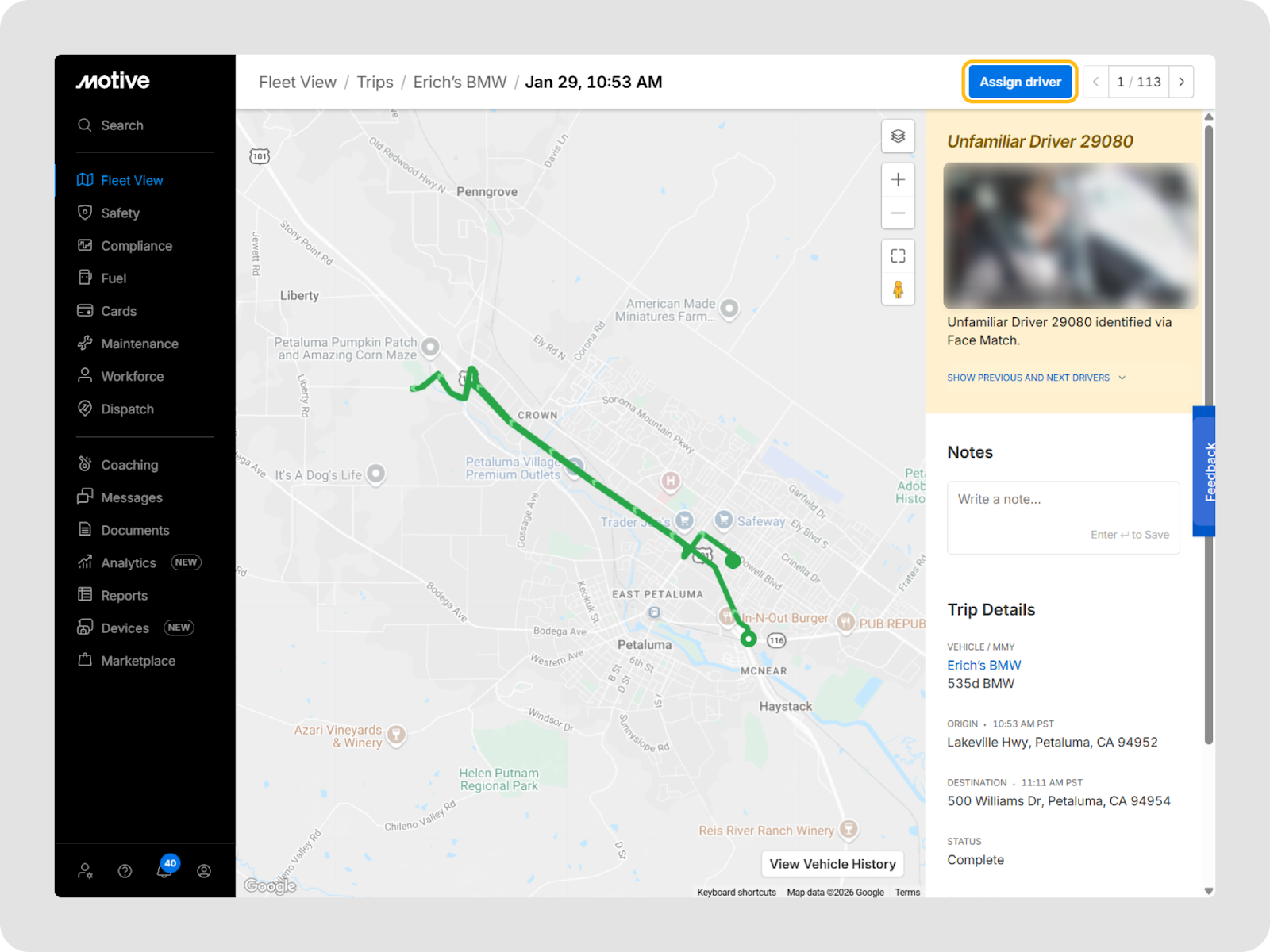The width and height of the screenshot is (1270, 952).
Task: Open admin settings icon in sidebar footer
Action: (x=85, y=871)
